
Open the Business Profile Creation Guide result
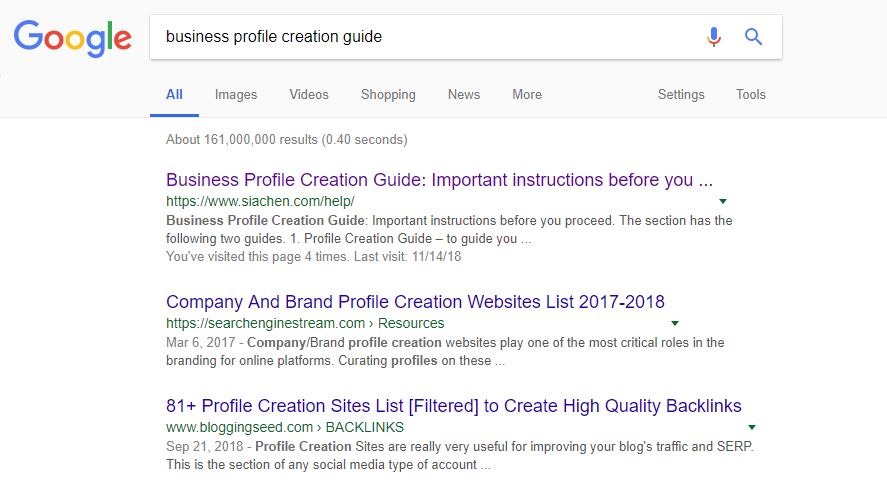click(x=439, y=180)
